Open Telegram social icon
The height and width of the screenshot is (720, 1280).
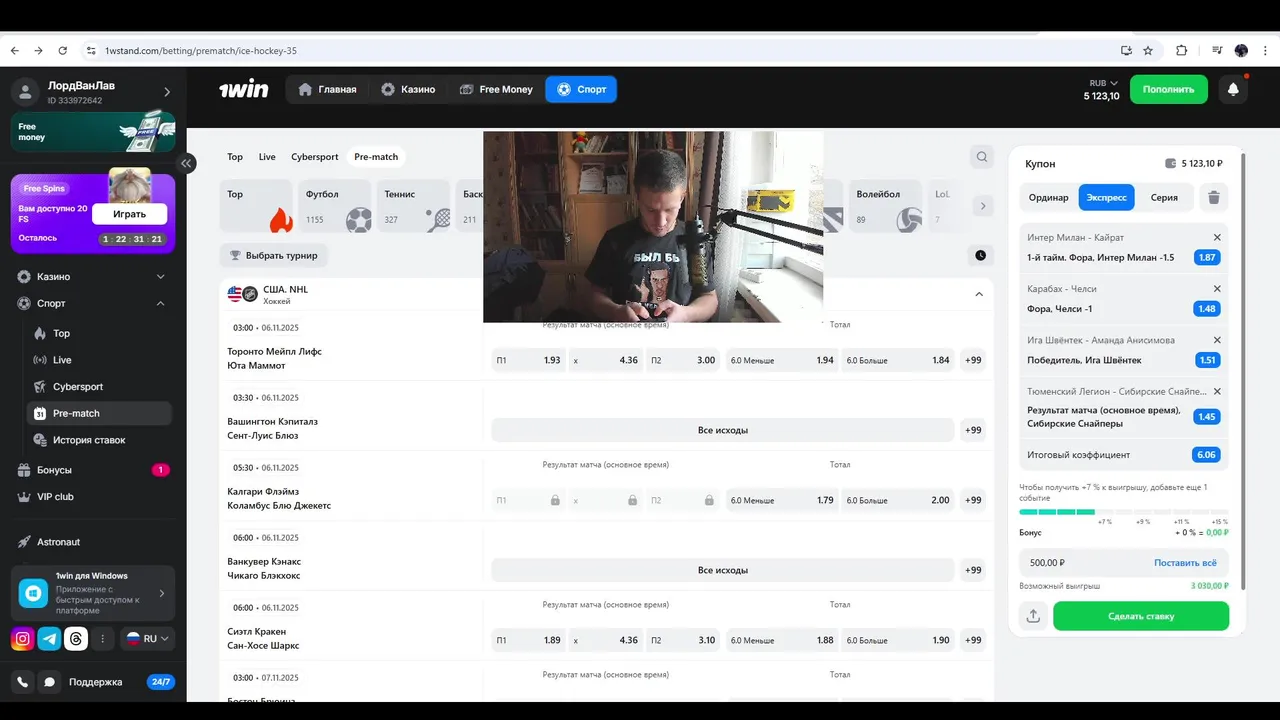tap(49, 639)
